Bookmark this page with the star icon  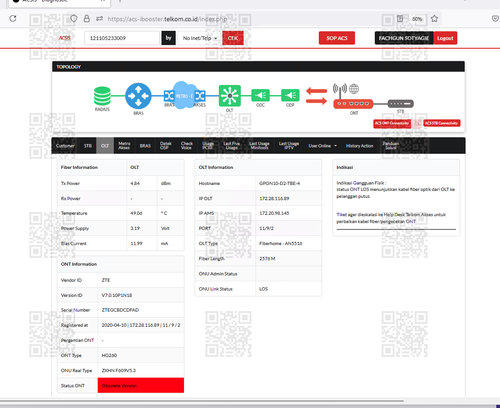click(434, 19)
